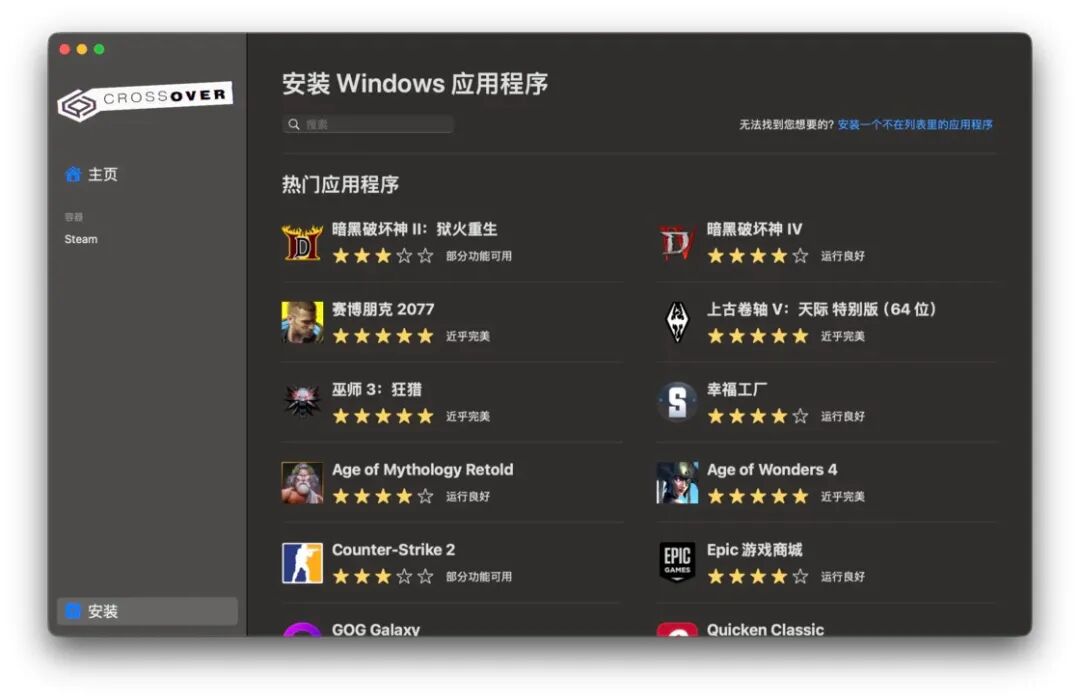The width and height of the screenshot is (1080, 700).
Task: Click the Diablo II Resurrected game icon
Action: click(x=302, y=243)
